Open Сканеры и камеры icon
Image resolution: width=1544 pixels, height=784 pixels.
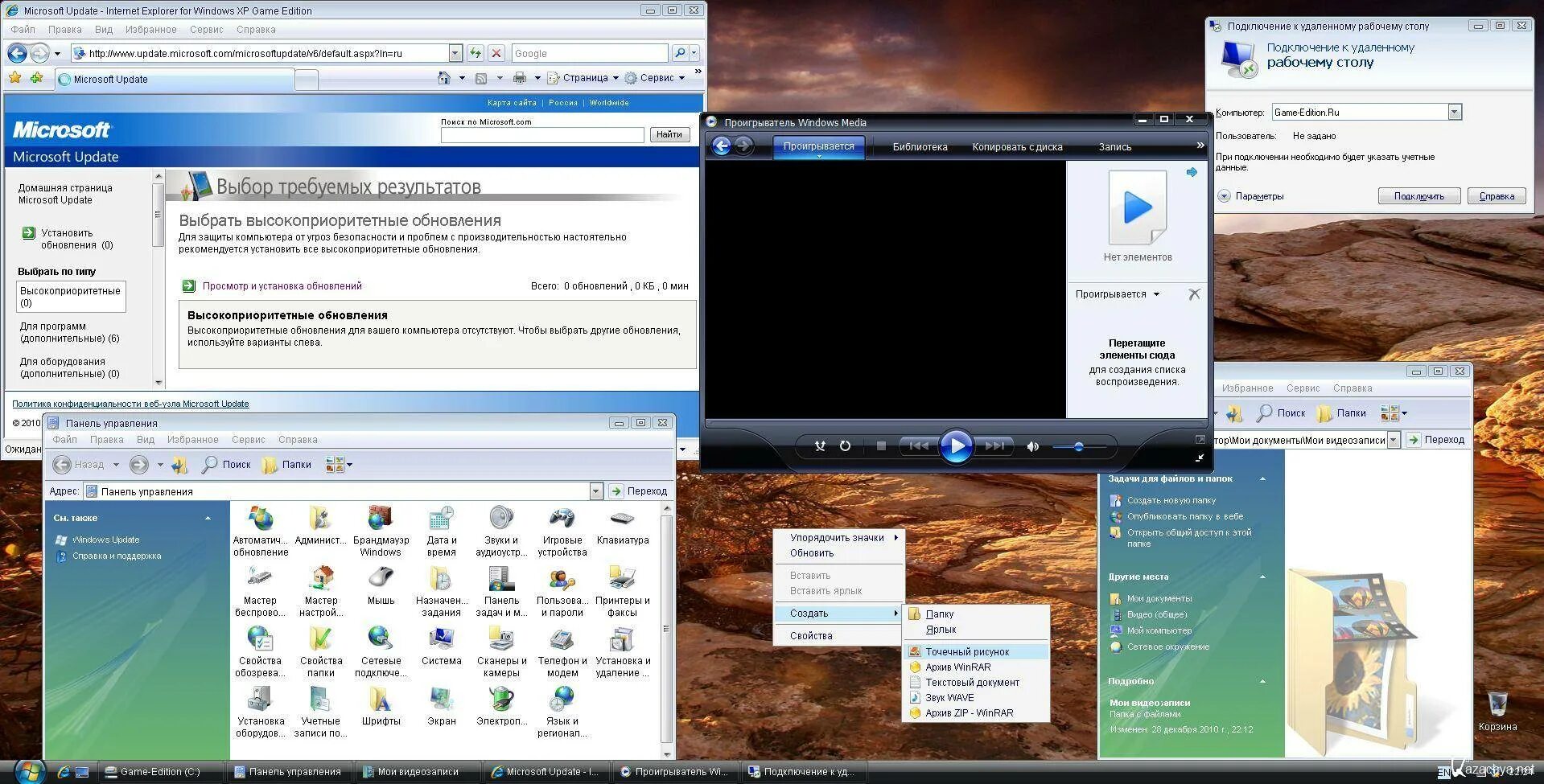[x=501, y=651]
